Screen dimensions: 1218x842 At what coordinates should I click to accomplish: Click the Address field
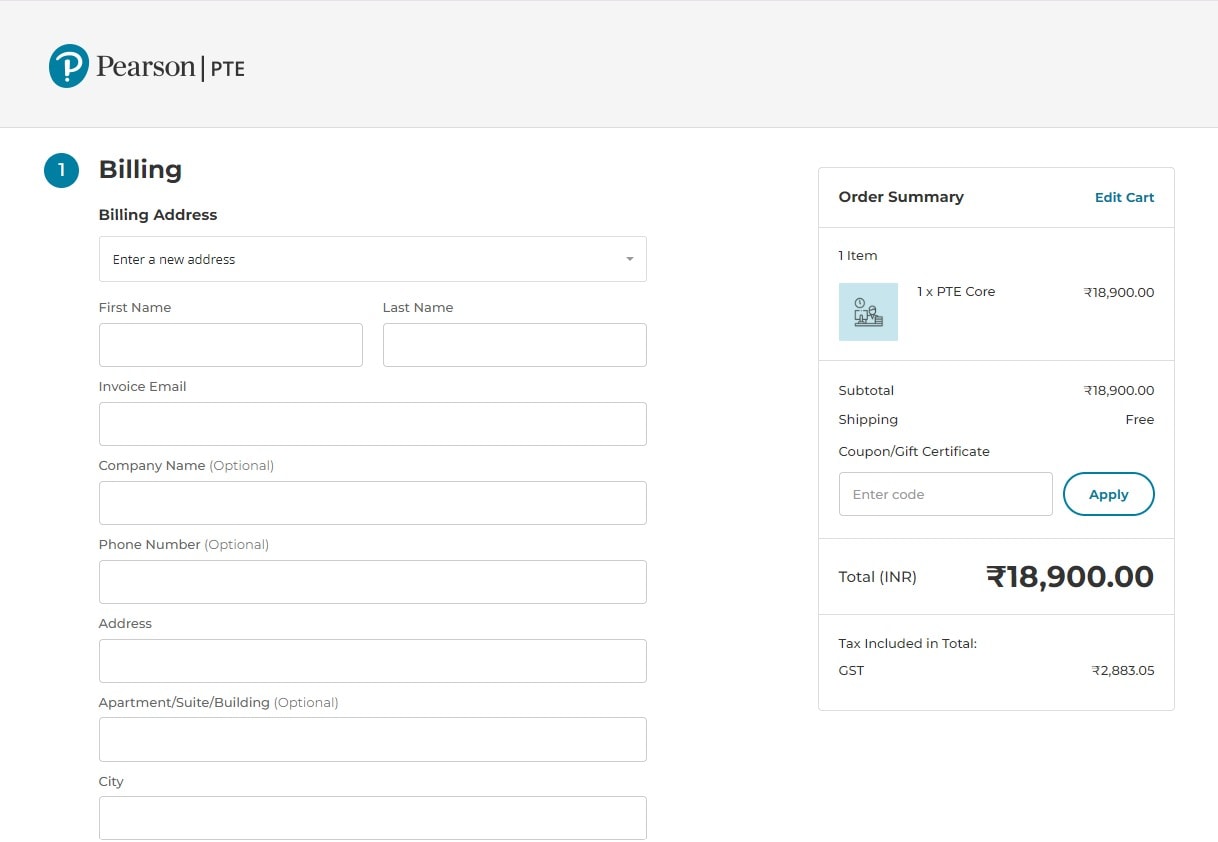point(372,661)
